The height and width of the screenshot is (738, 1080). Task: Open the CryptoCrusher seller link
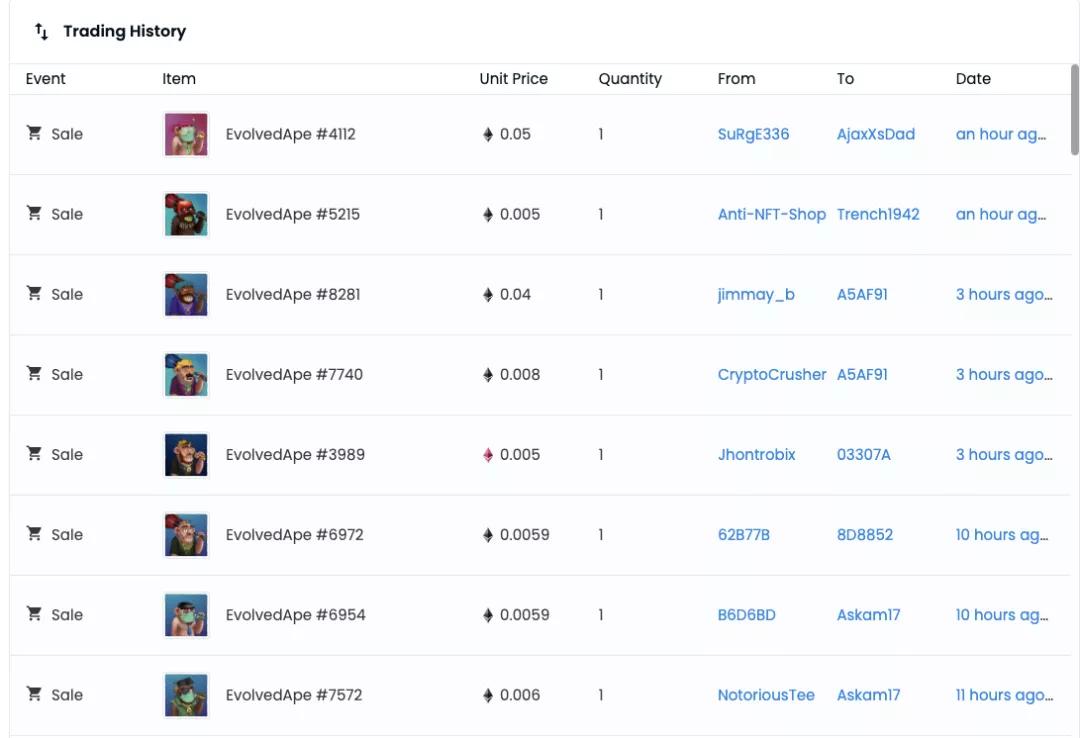pos(771,374)
